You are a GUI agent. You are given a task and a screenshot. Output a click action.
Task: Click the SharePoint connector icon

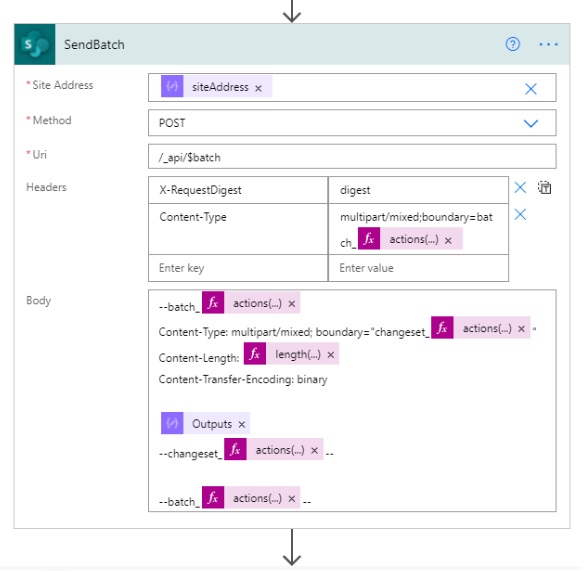[35, 44]
